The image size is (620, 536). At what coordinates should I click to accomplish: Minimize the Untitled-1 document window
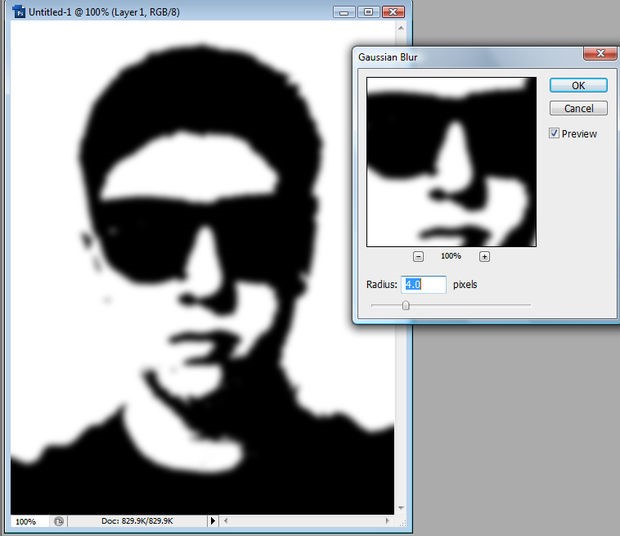click(344, 12)
